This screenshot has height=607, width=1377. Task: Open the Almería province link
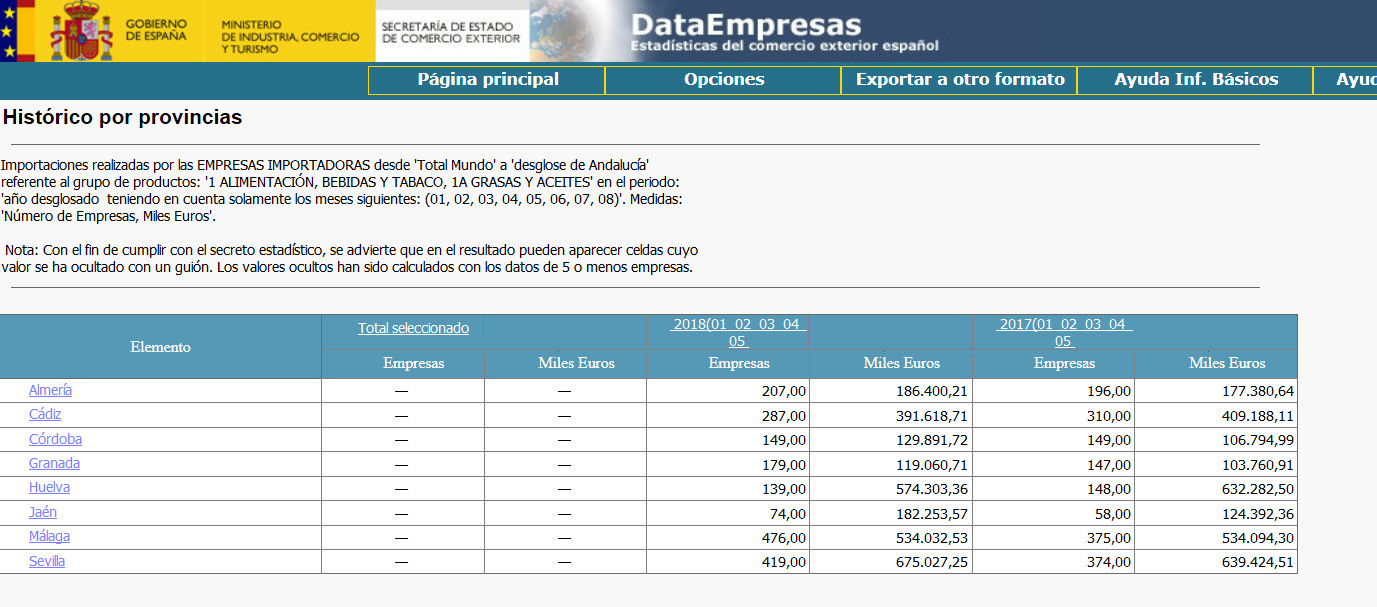coord(50,390)
